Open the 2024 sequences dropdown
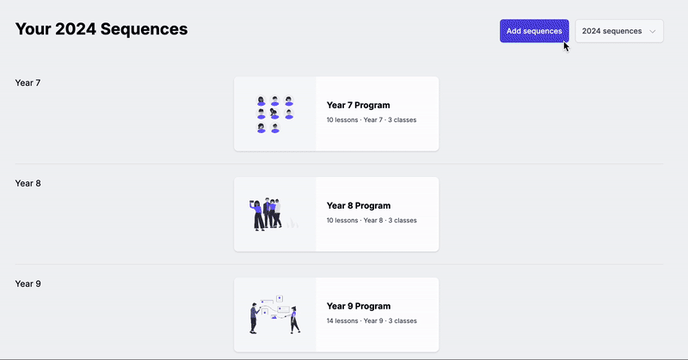The image size is (688, 360). pyautogui.click(x=619, y=31)
